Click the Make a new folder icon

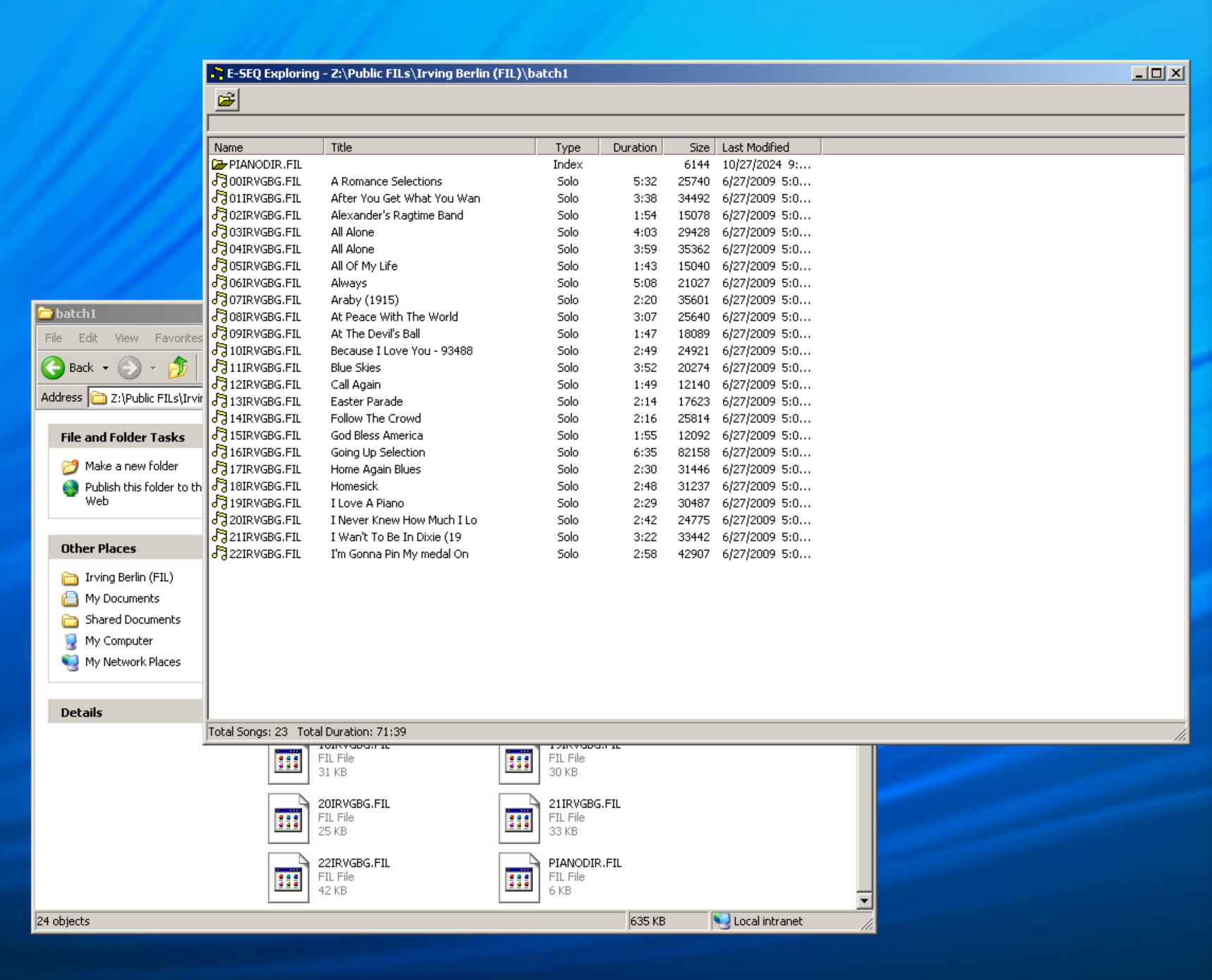70,466
